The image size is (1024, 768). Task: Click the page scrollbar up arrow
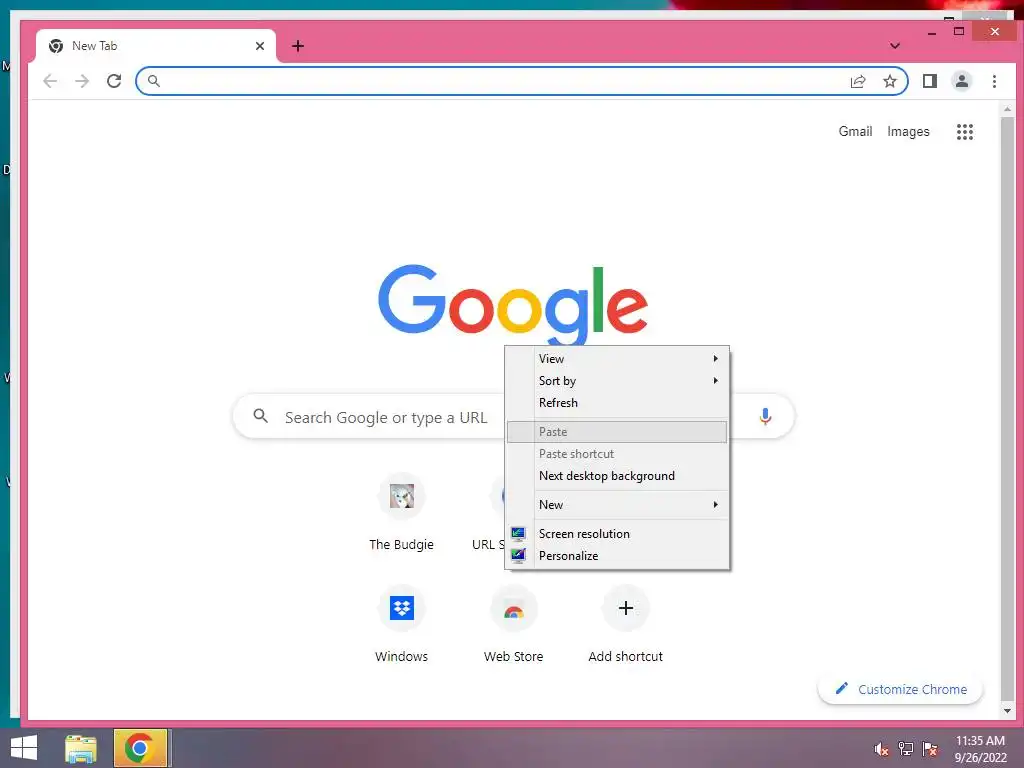1007,109
